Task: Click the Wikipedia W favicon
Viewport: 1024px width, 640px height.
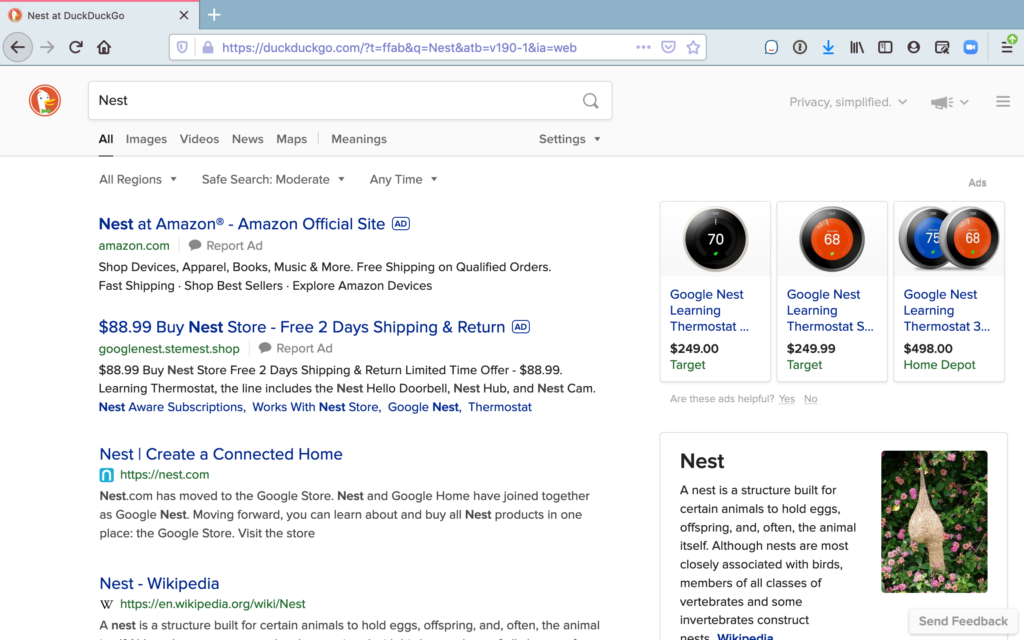Action: 106,604
